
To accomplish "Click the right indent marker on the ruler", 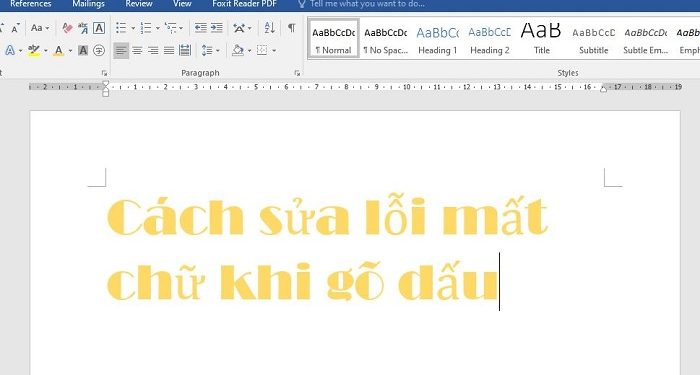I will point(603,89).
